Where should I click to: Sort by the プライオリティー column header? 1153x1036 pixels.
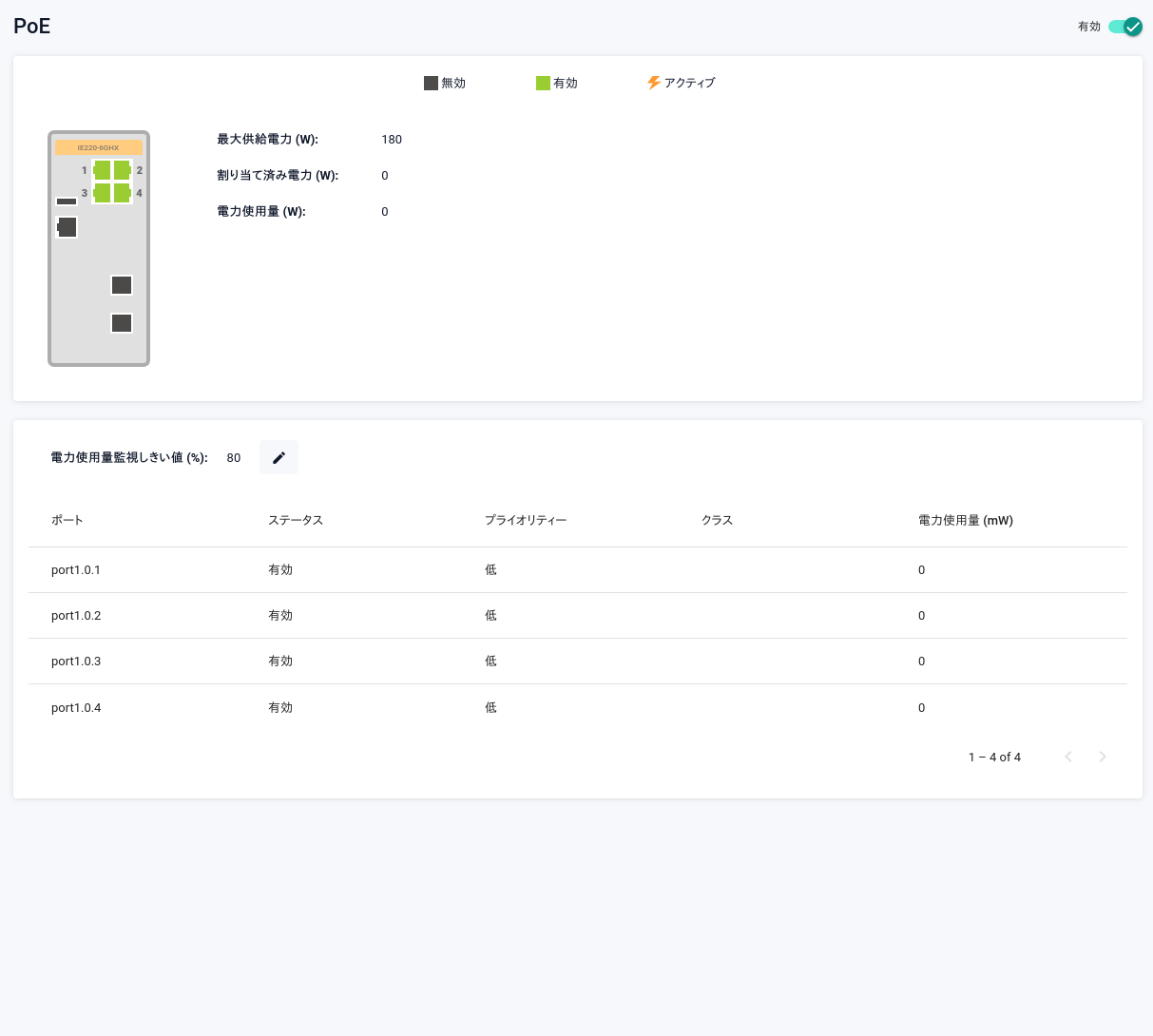pos(526,520)
